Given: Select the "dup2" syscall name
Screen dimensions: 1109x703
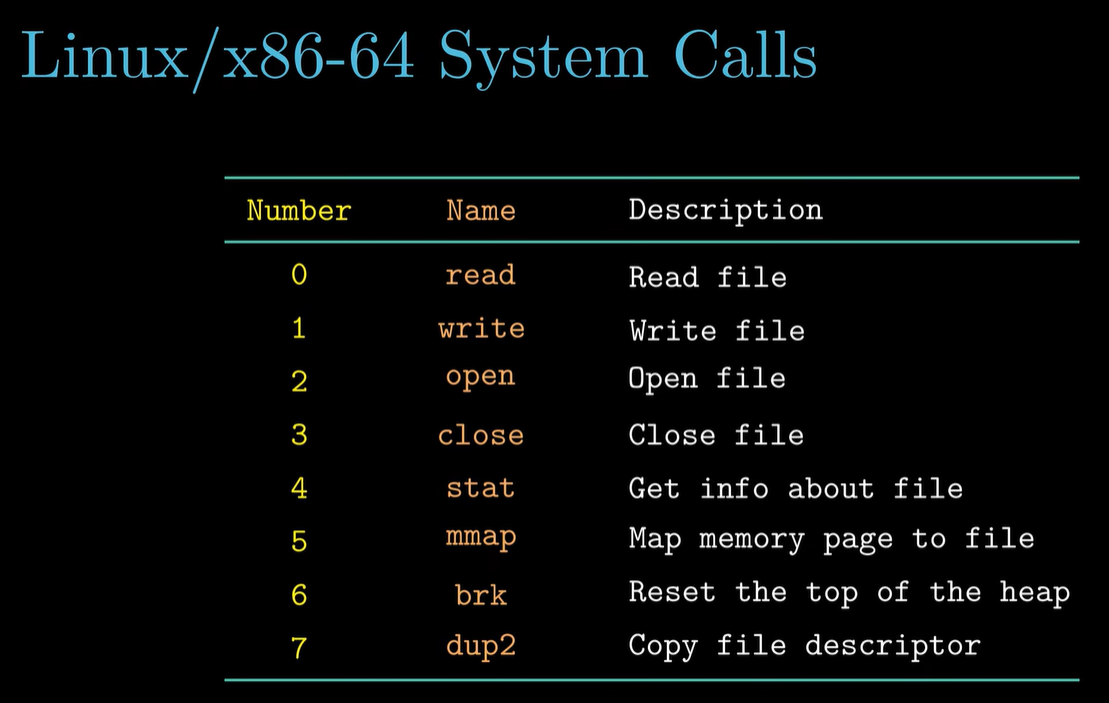Looking at the screenshot, I should tap(481, 646).
